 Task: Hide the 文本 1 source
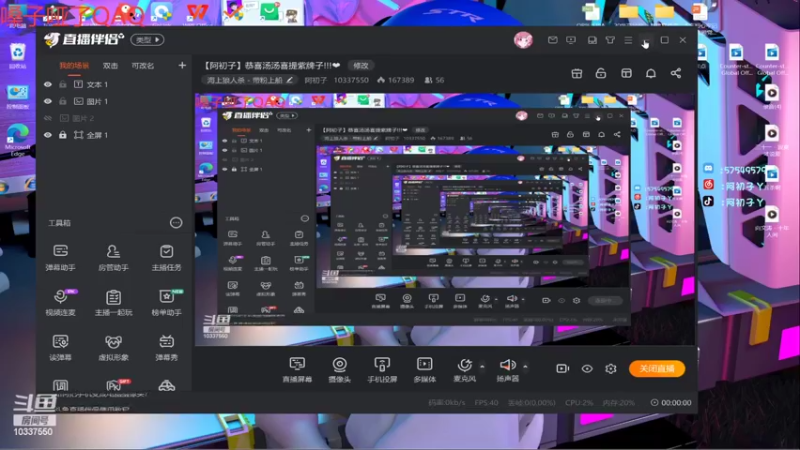[x=48, y=84]
